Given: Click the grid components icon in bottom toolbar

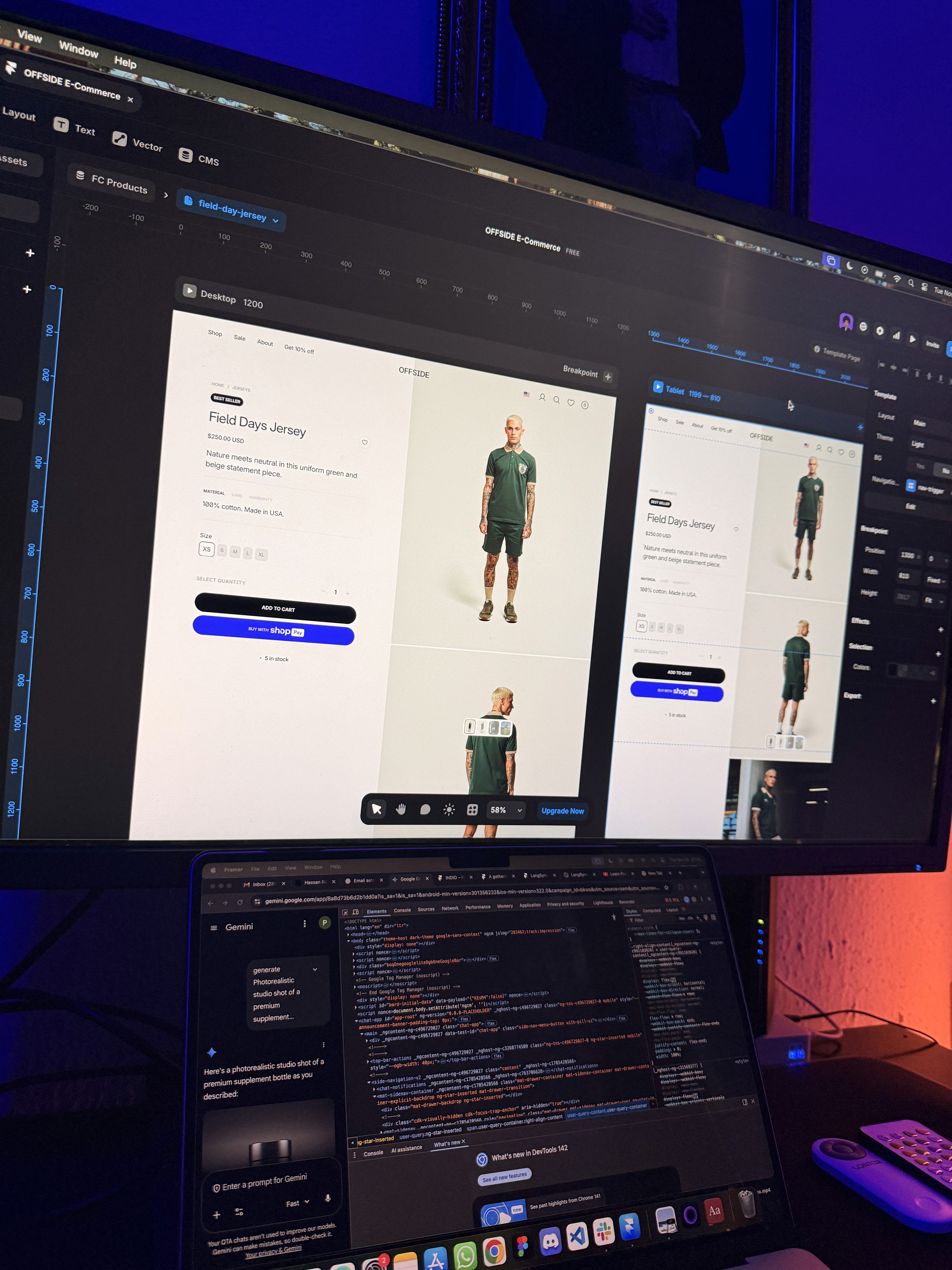Looking at the screenshot, I should (x=472, y=810).
